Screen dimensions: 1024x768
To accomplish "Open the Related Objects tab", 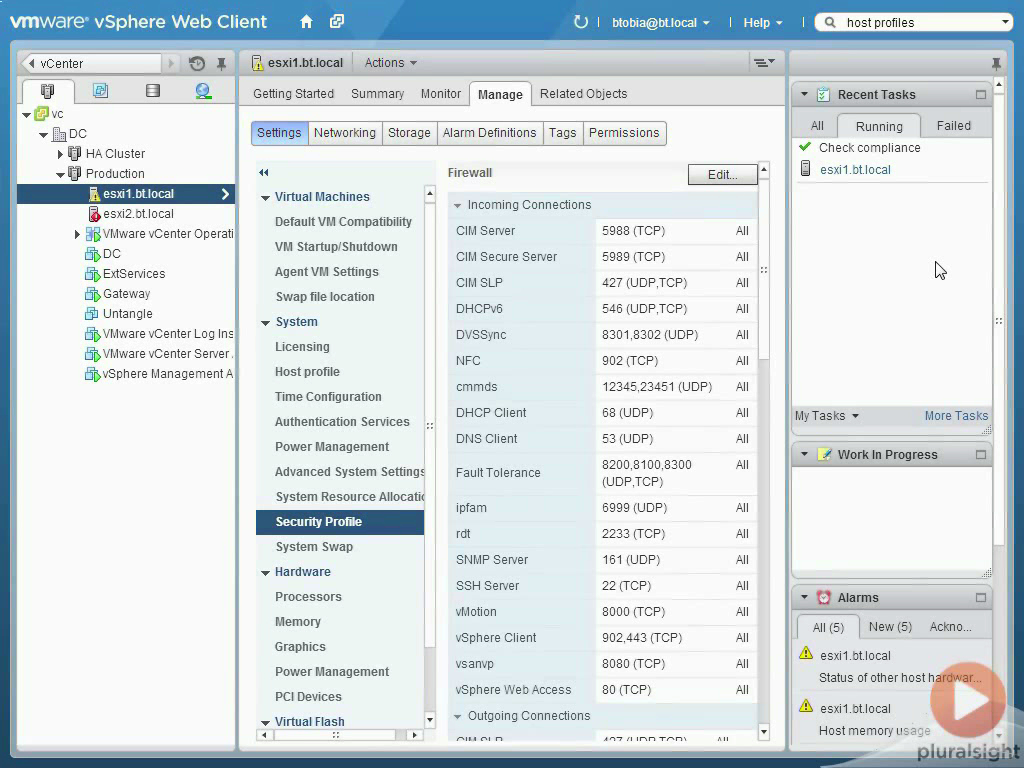I will 583,94.
